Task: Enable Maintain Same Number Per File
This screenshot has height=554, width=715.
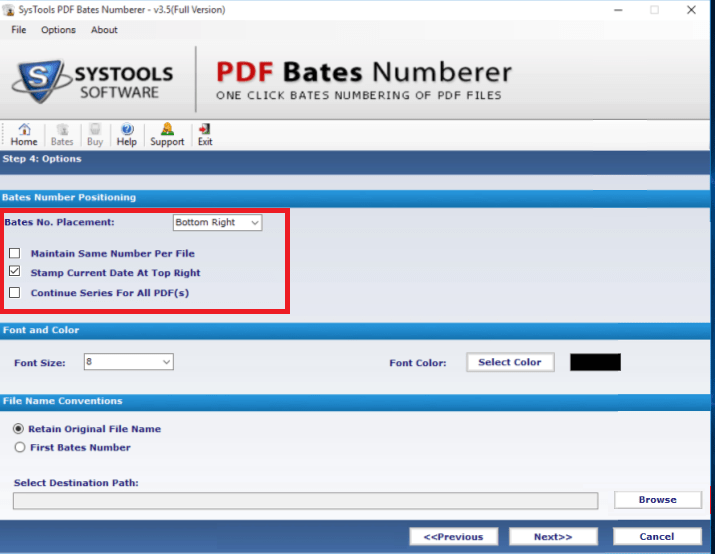Action: [x=15, y=253]
